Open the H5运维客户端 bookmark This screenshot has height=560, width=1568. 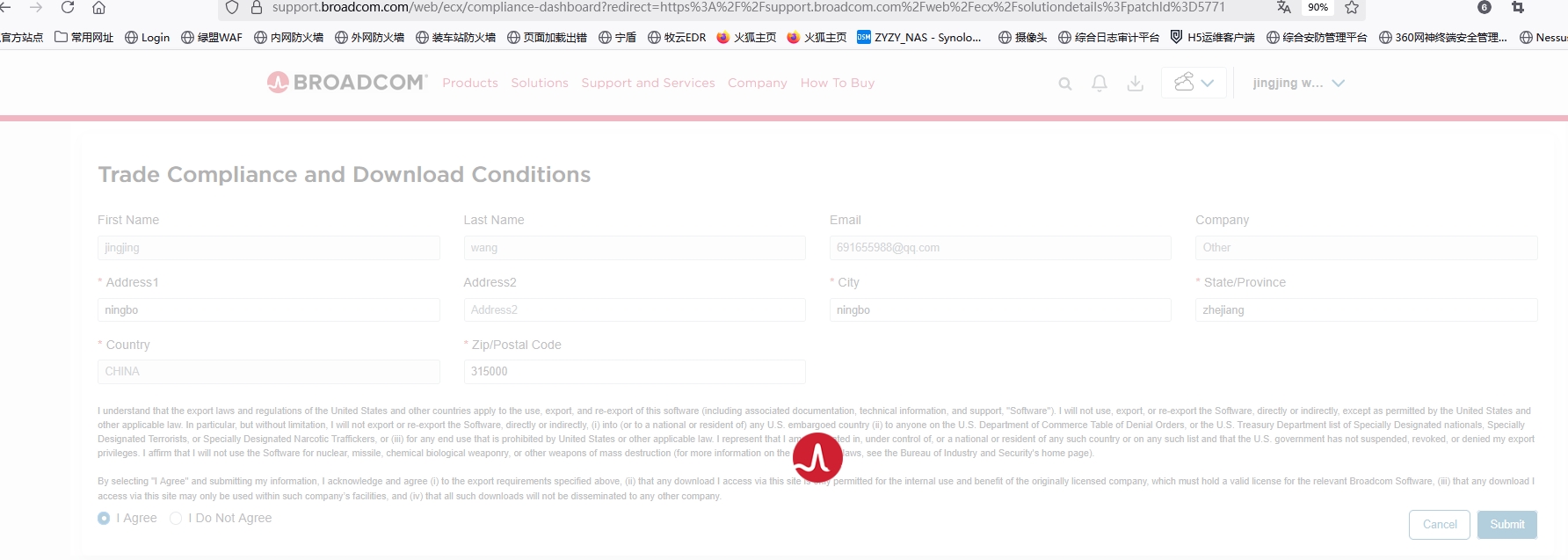pos(1213,37)
